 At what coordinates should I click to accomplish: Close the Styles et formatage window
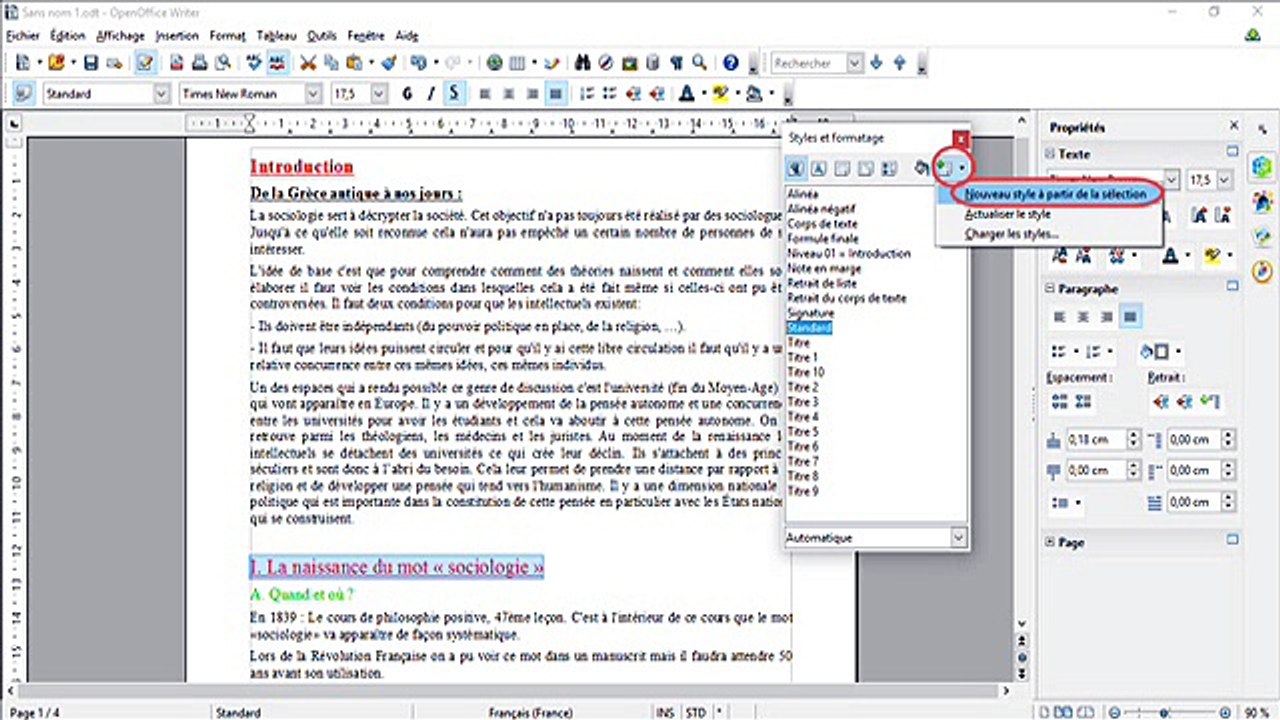click(x=961, y=138)
